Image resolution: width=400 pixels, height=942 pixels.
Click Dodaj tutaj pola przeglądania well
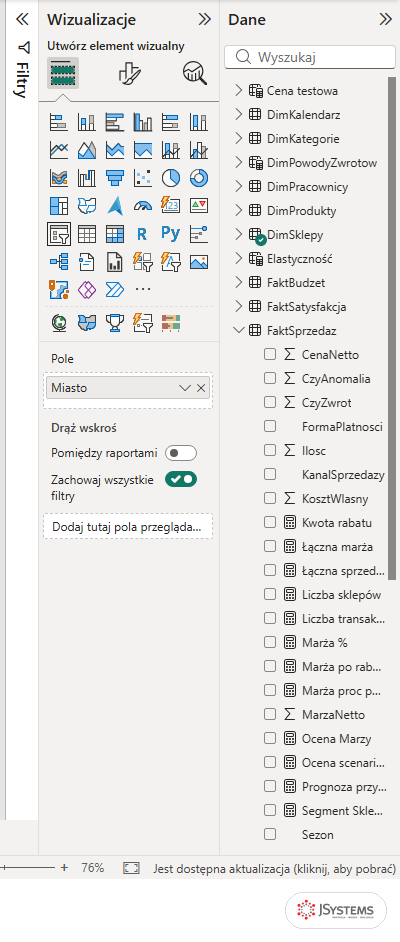(x=128, y=527)
